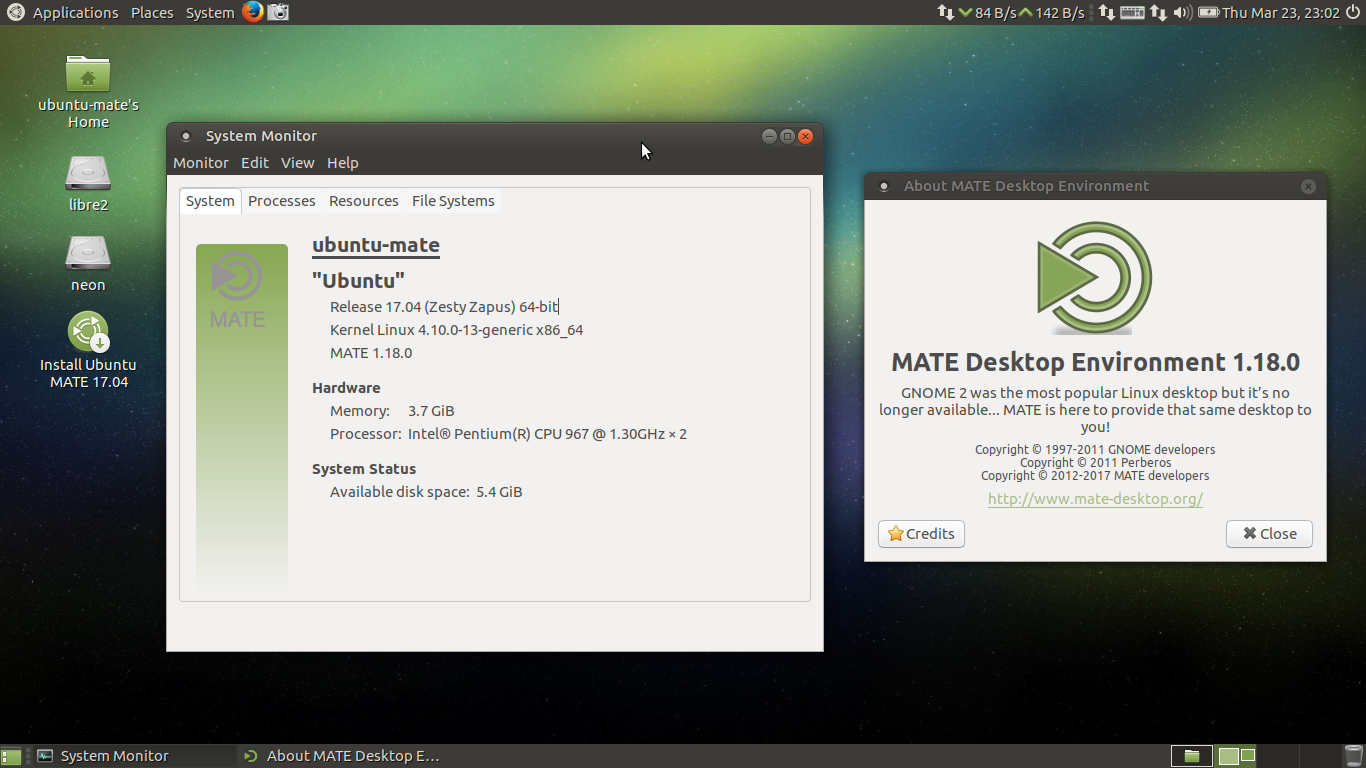Open the Edit menu in System Monitor

pos(255,163)
